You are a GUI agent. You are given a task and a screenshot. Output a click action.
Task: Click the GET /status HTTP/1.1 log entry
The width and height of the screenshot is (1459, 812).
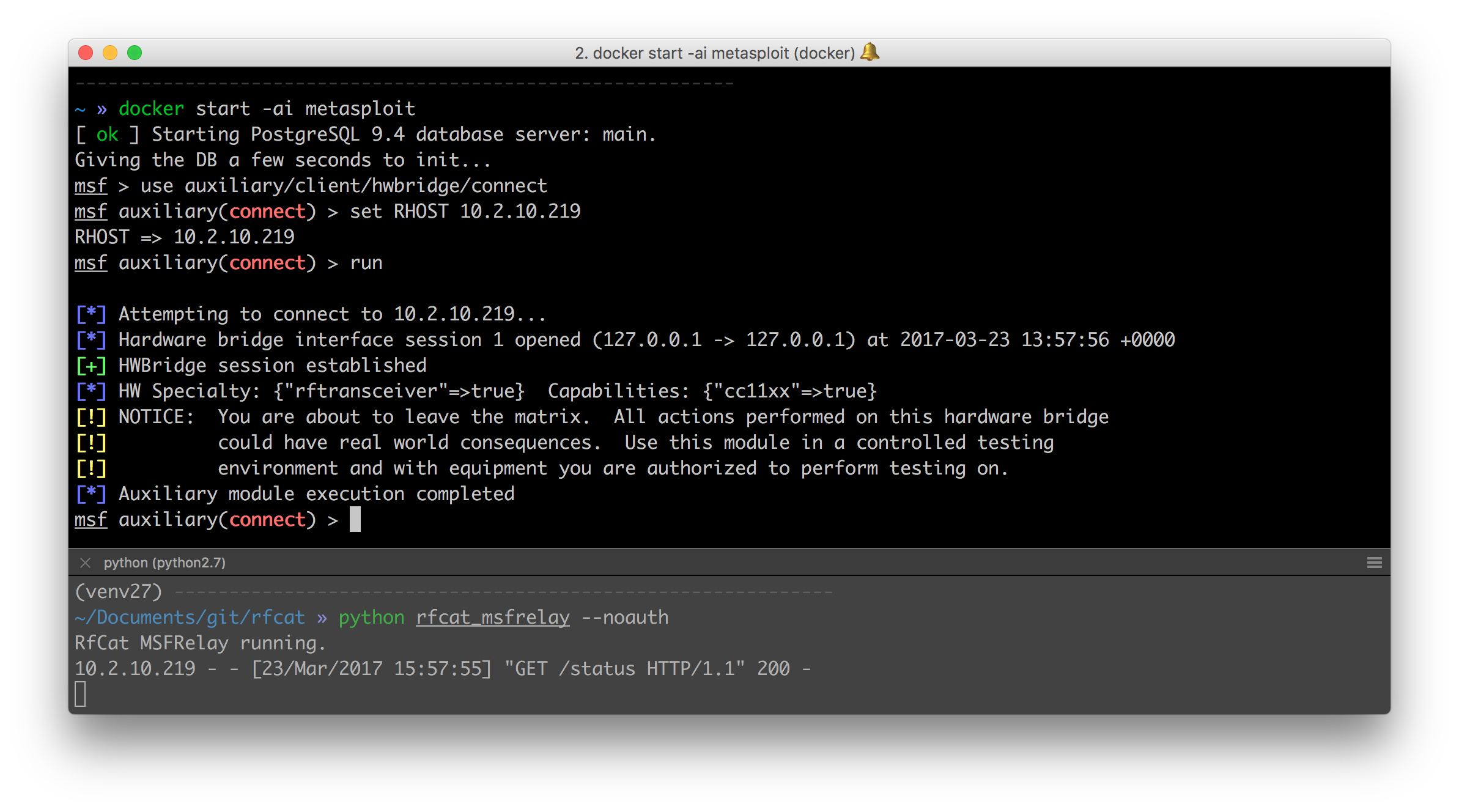click(624, 669)
